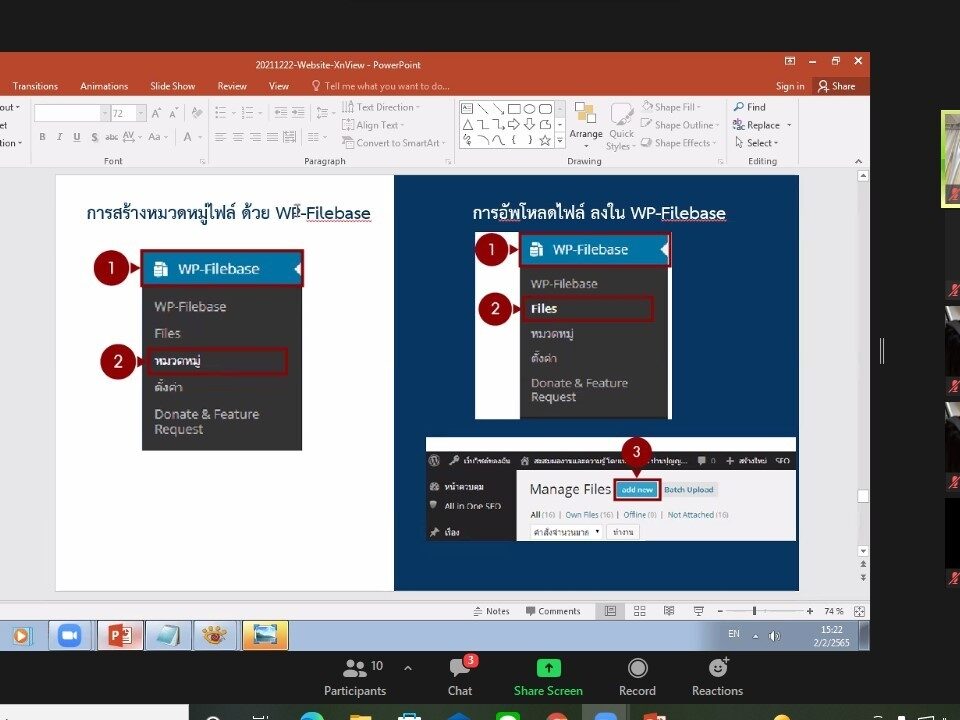Open Zoom app from the Windows taskbar
This screenshot has height=720, width=960.
tap(69, 636)
